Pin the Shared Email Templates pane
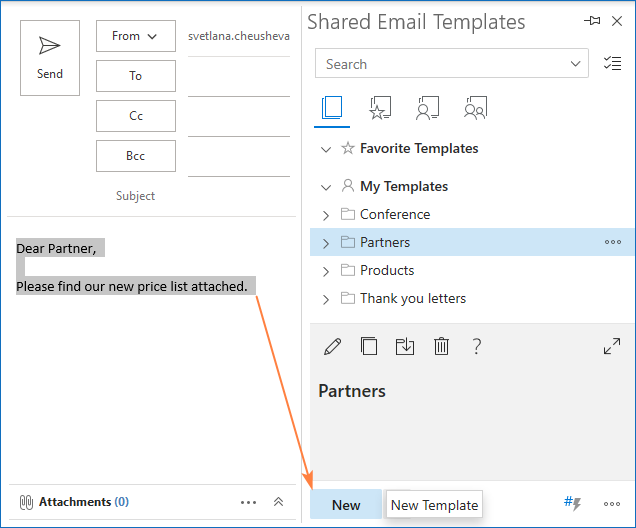 coord(593,21)
